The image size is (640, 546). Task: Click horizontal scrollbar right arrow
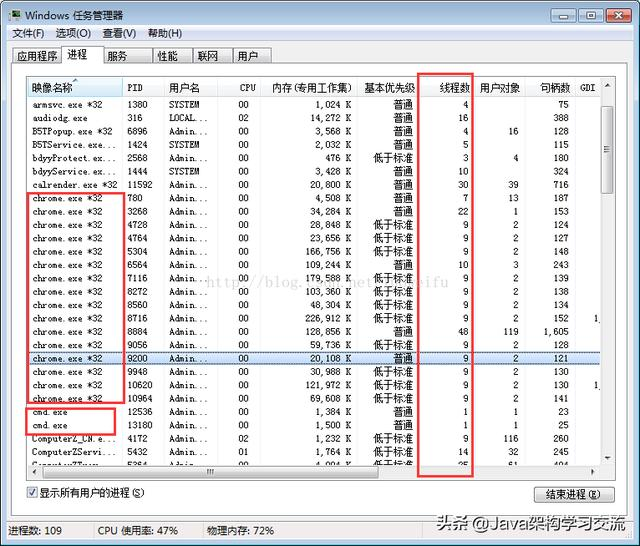[x=593, y=472]
